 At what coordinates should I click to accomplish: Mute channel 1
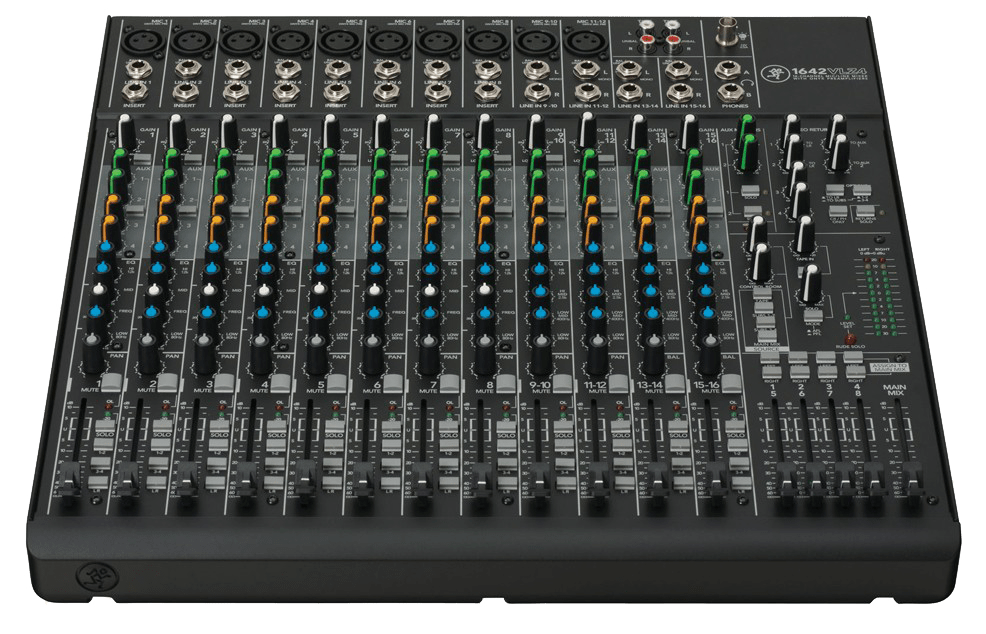(x=111, y=381)
